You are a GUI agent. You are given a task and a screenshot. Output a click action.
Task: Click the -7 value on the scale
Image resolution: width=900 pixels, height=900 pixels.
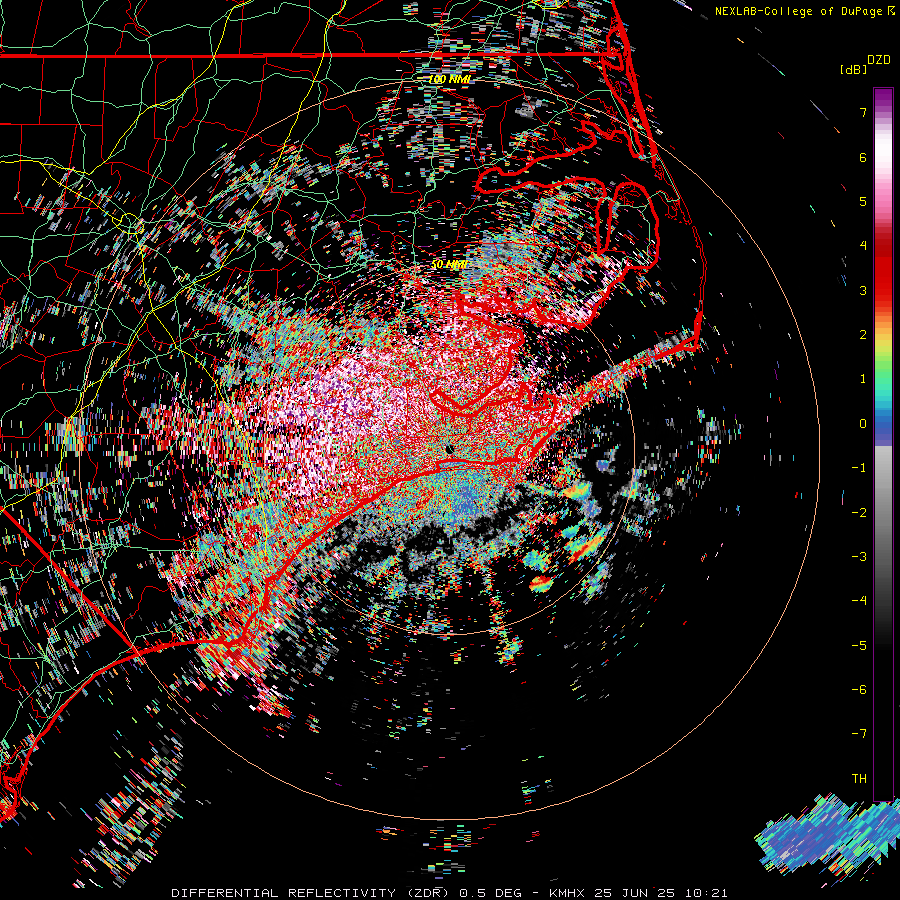coord(859,734)
